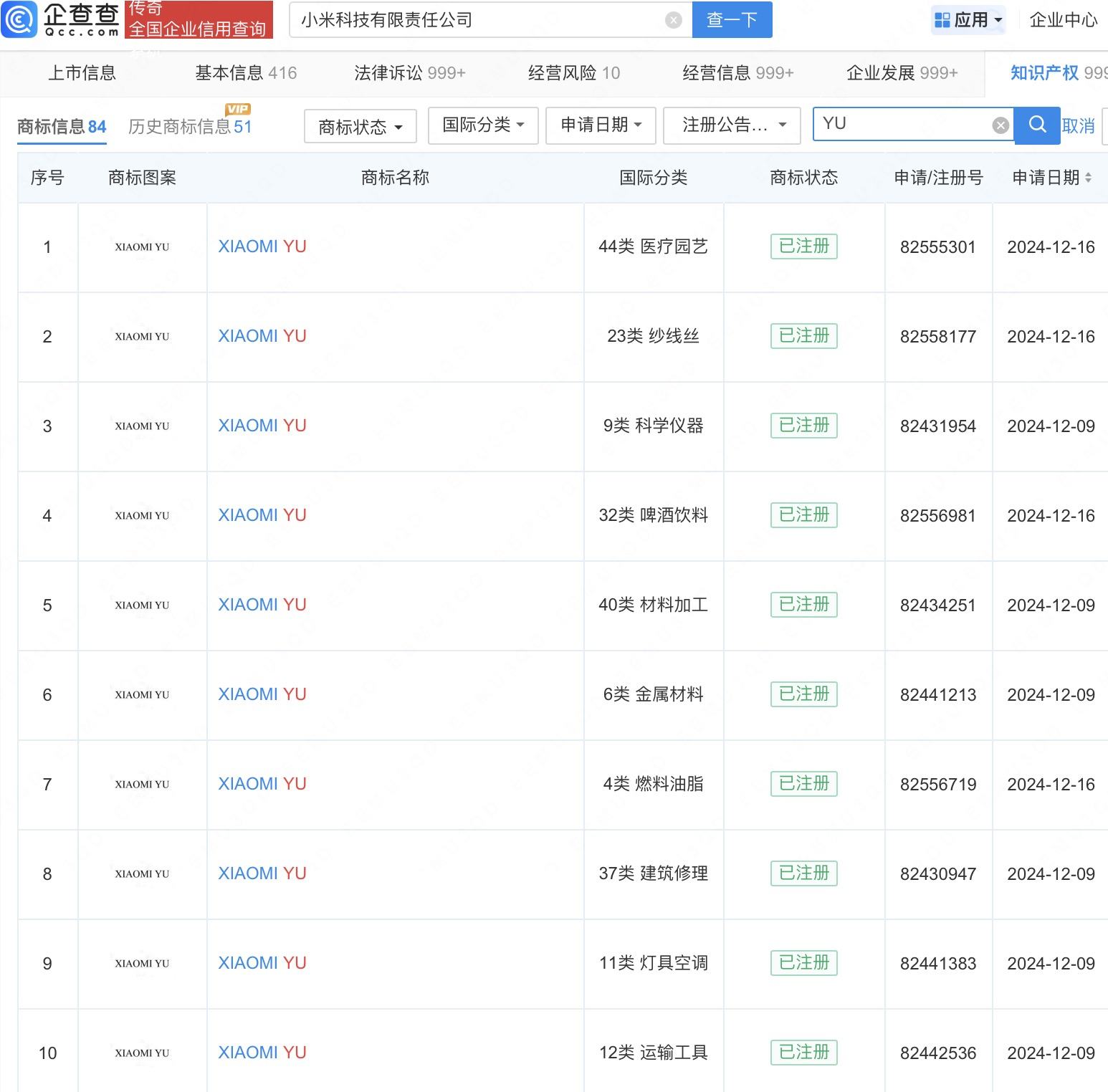Click the Qcc logo icon
The image size is (1108, 1092).
point(19,19)
